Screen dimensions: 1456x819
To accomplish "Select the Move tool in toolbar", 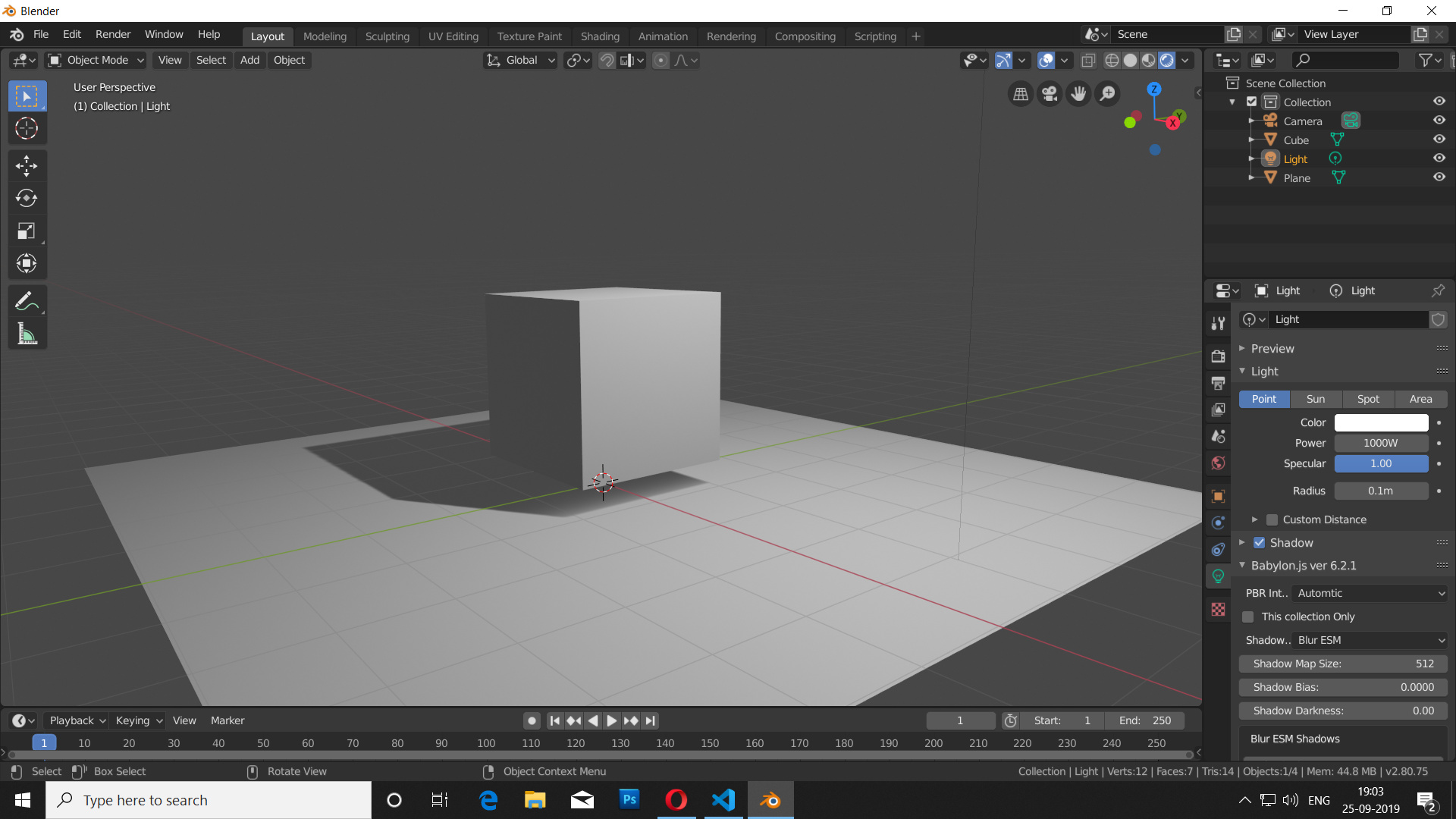I will click(27, 165).
